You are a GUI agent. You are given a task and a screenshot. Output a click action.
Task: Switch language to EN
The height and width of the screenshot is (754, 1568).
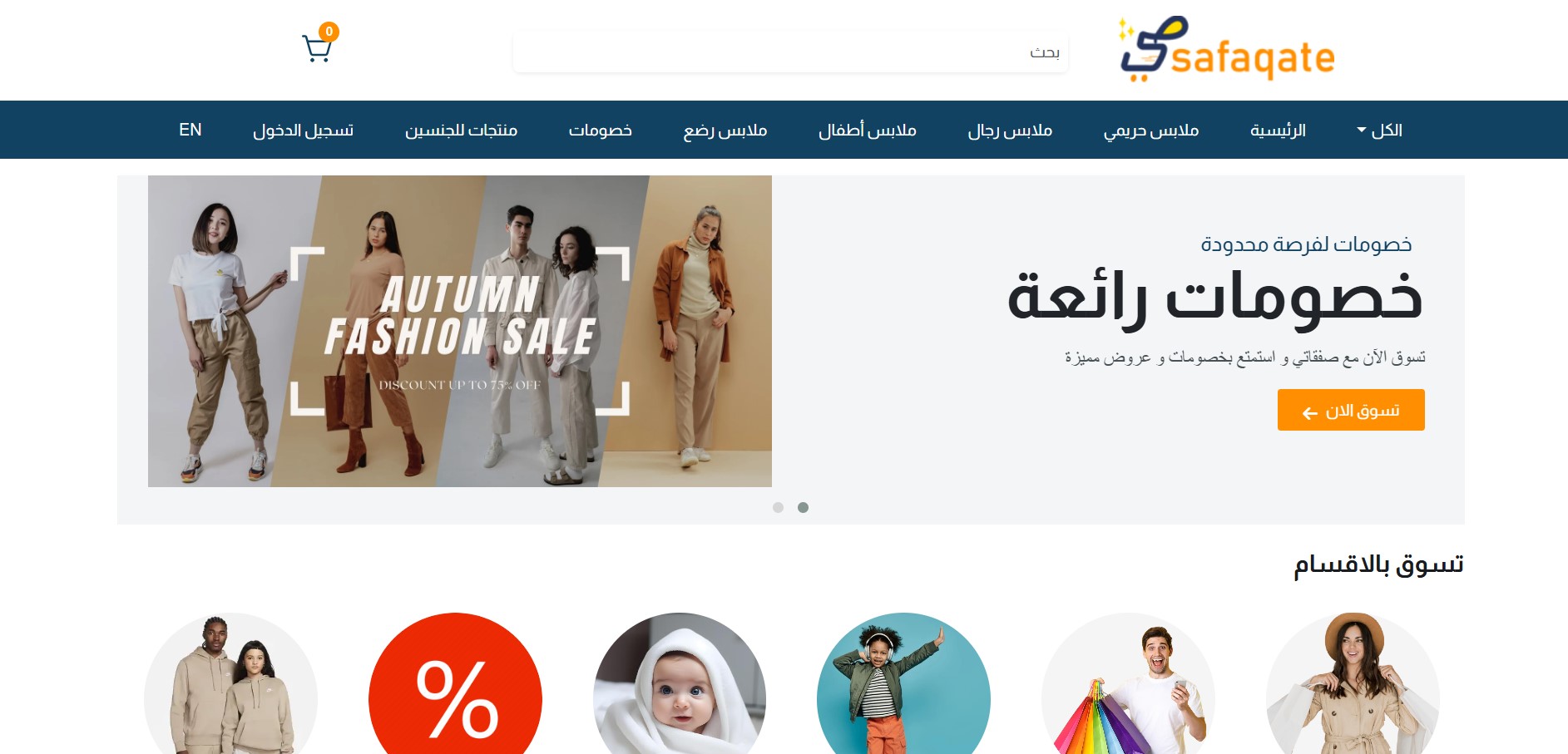click(190, 130)
